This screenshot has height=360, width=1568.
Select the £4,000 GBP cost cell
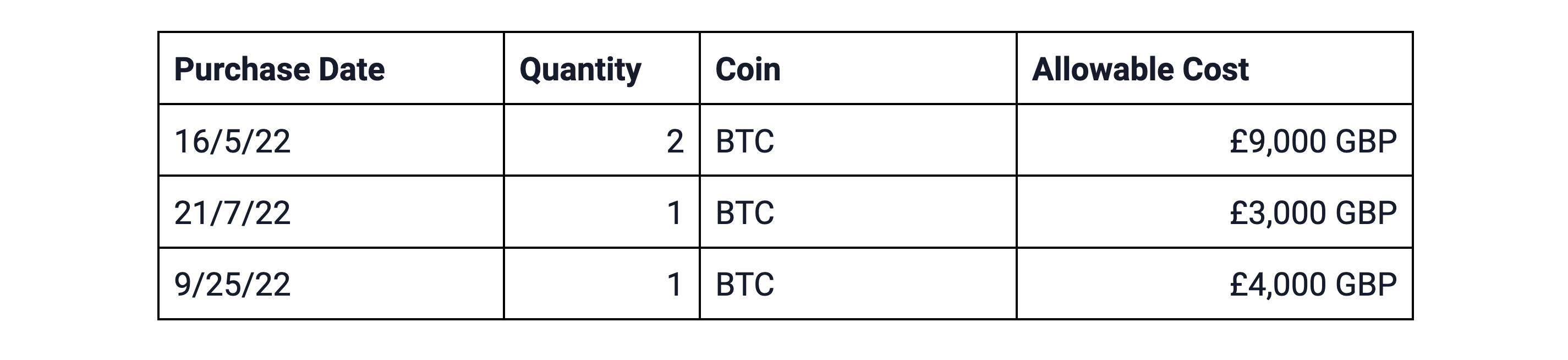pos(1313,285)
